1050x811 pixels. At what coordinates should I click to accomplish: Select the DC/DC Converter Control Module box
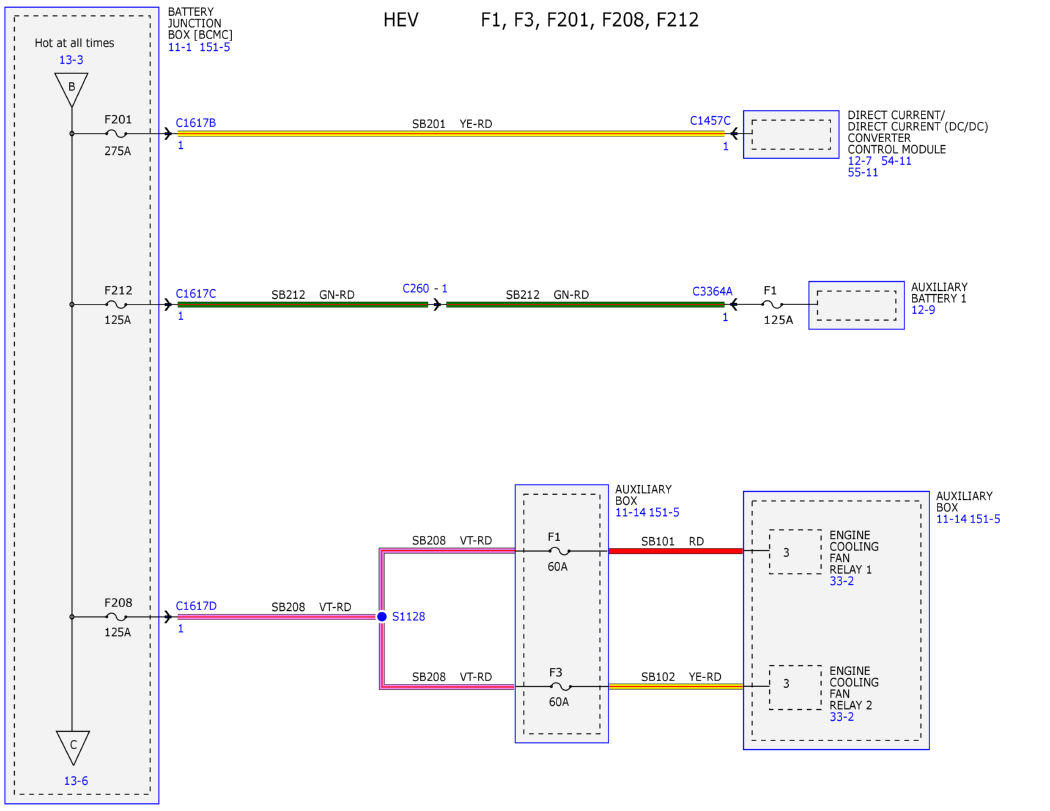[x=791, y=135]
